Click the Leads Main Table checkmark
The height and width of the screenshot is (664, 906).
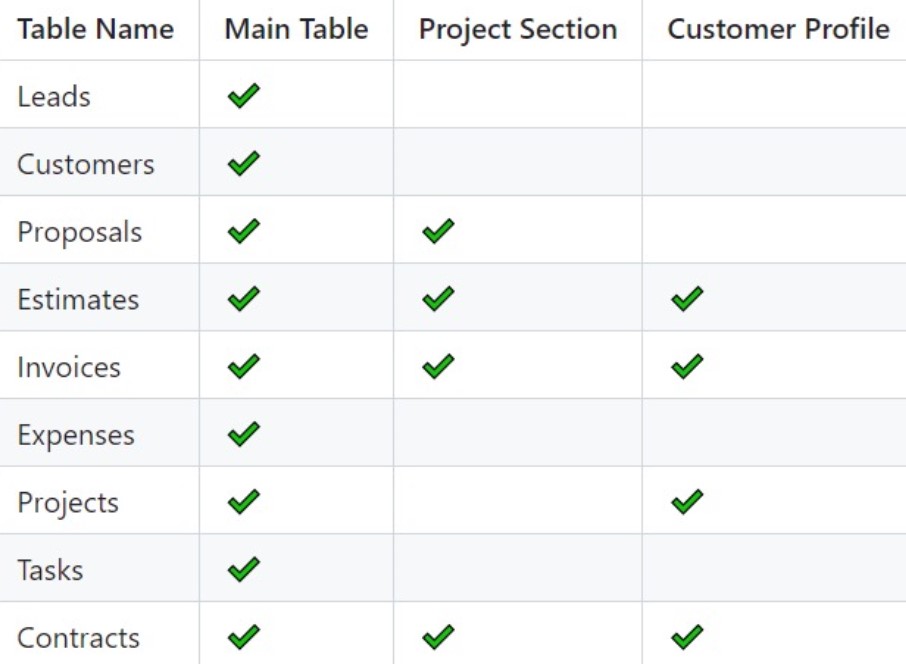click(x=244, y=96)
